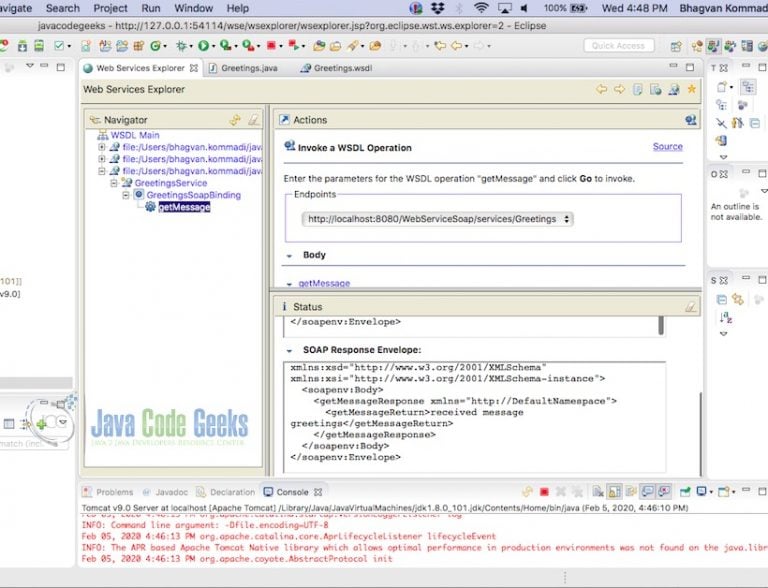Click the Debug bug icon in toolbar

coord(181,46)
